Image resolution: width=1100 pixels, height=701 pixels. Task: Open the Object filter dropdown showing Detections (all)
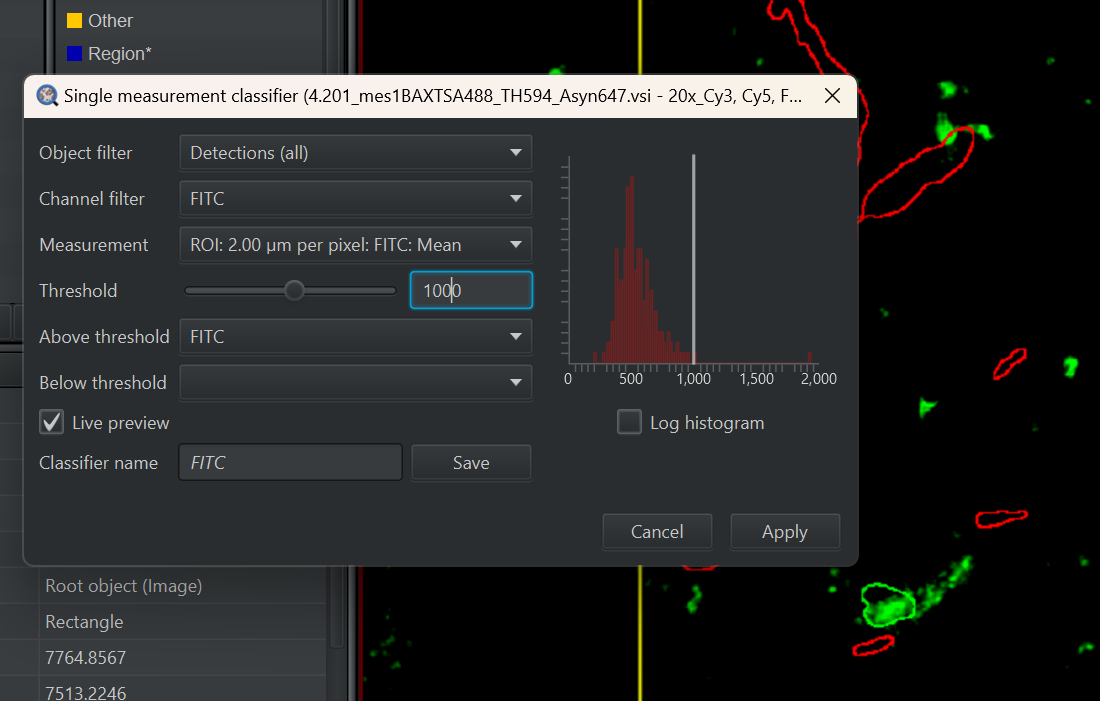pyautogui.click(x=355, y=152)
